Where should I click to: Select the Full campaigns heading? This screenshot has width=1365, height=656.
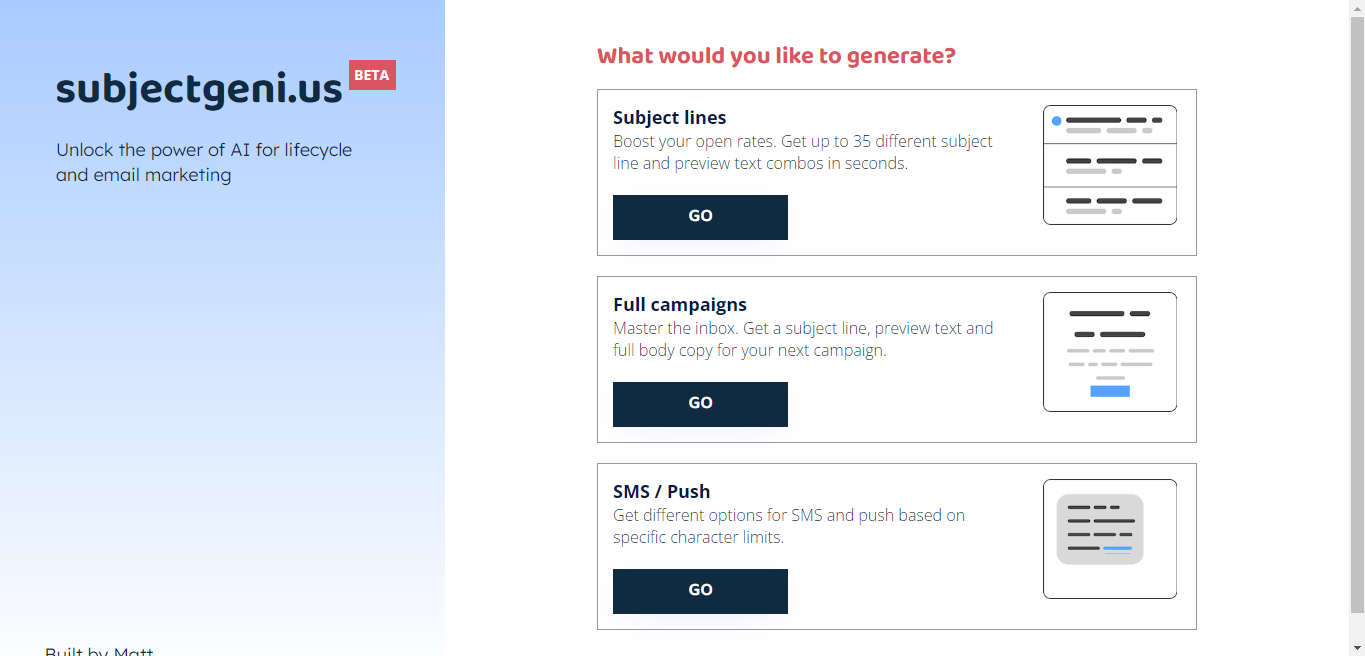pyautogui.click(x=680, y=305)
